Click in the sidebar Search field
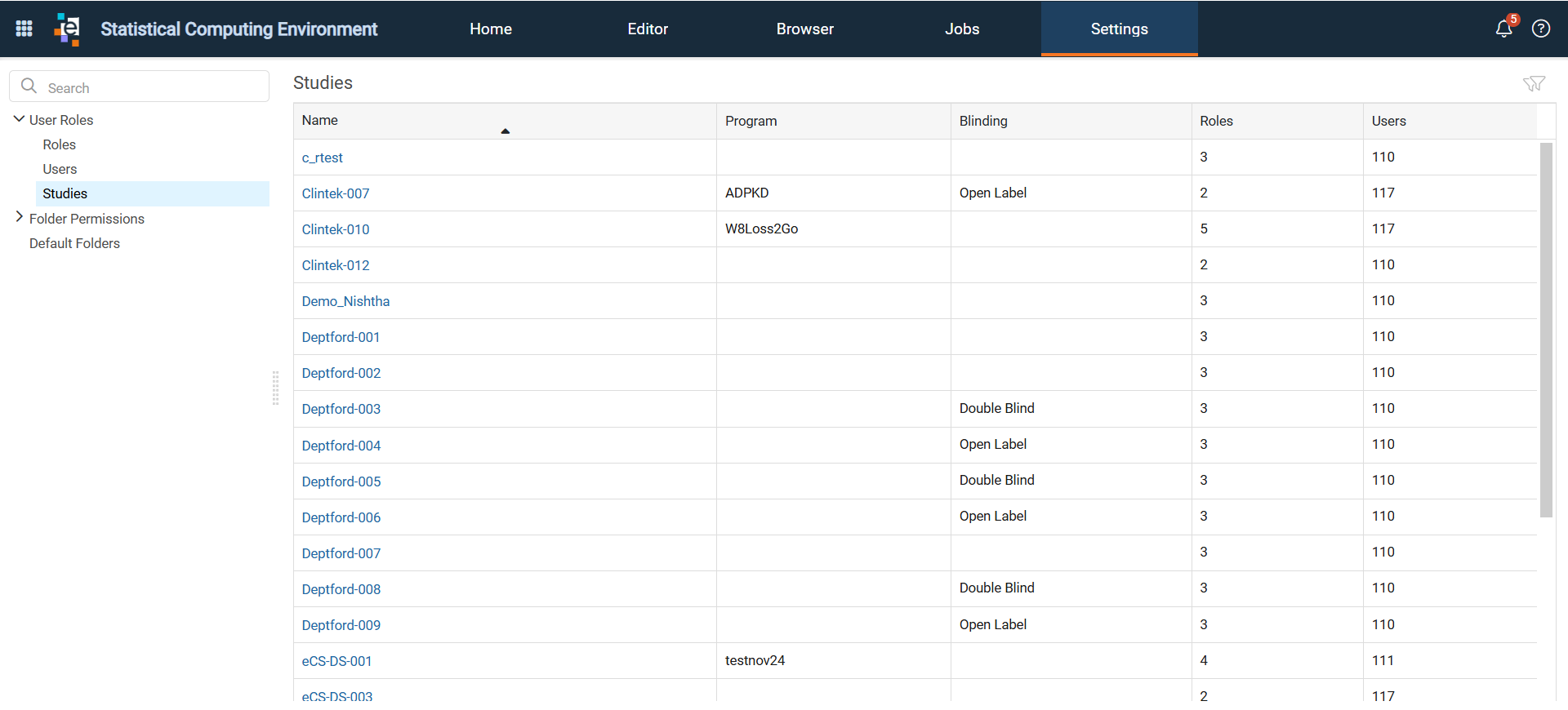This screenshot has width=1568, height=710. coord(139,87)
